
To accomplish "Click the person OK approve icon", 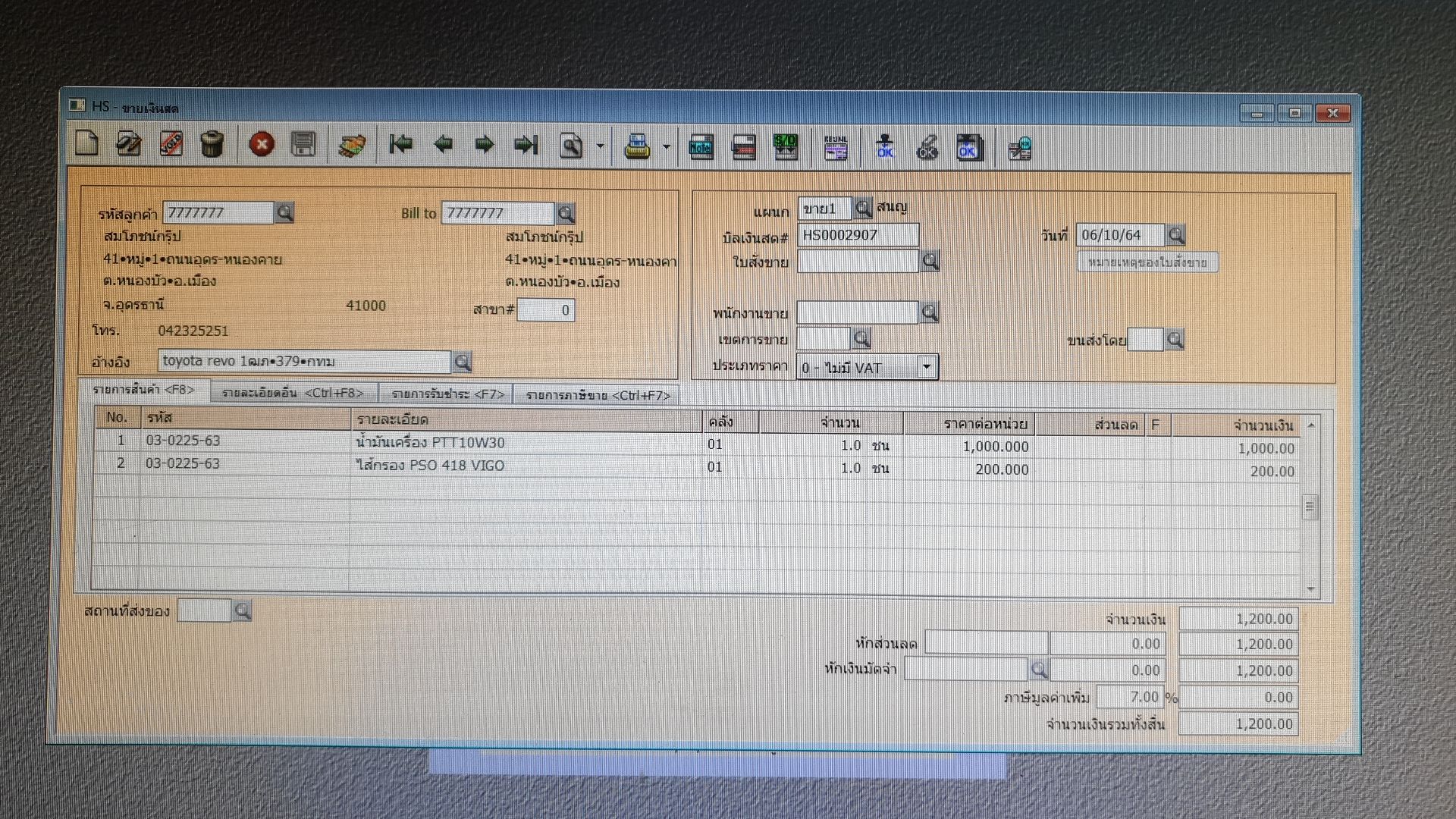I will pyautogui.click(x=885, y=146).
